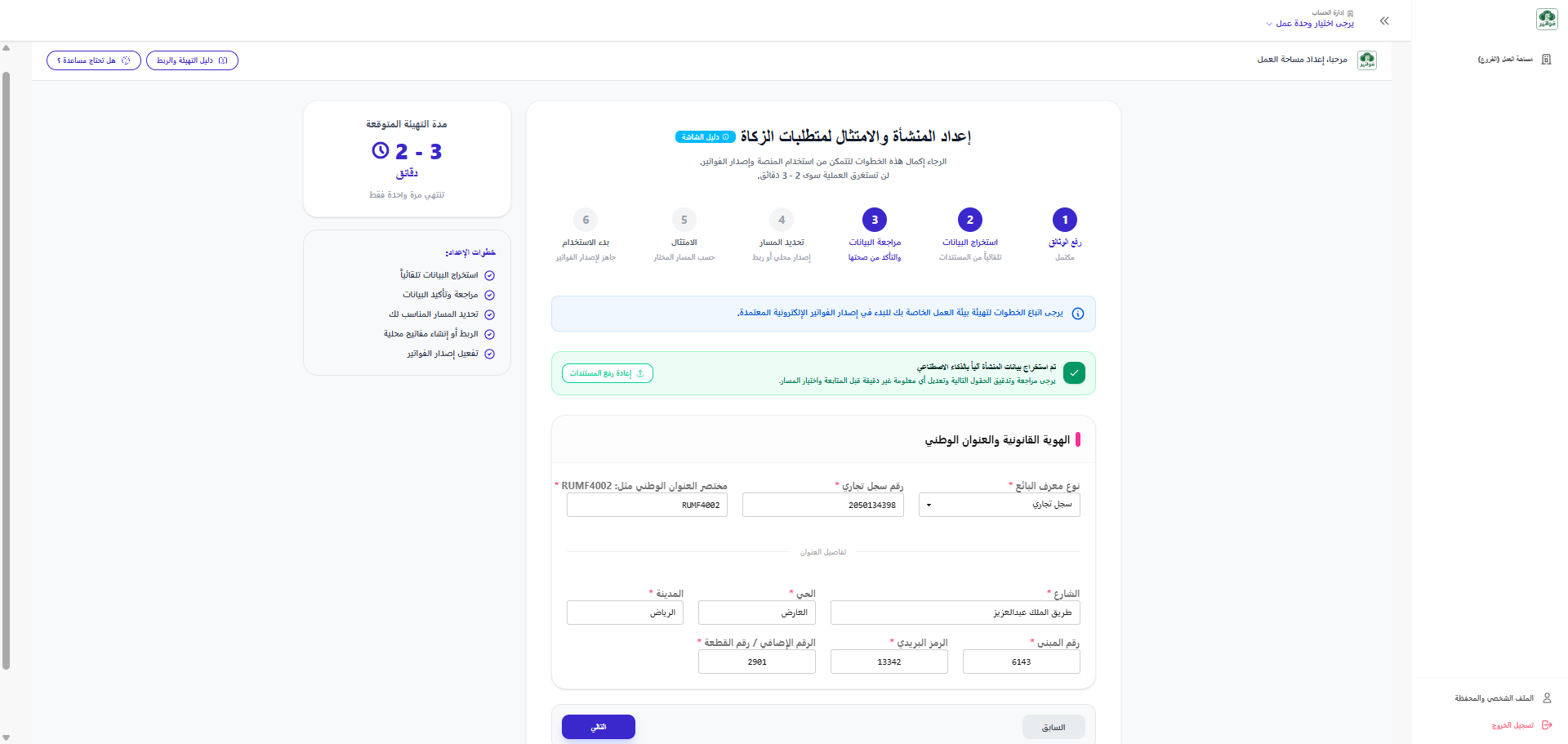Click the green checkmark icon in success banner
1568x744 pixels.
click(1075, 373)
